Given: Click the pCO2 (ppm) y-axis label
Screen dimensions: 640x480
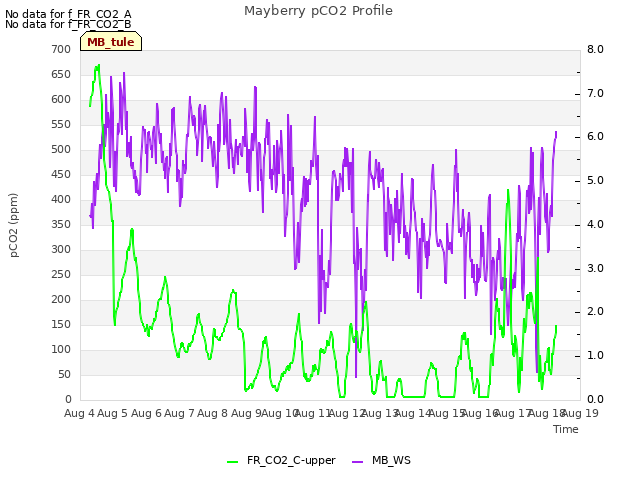Looking at the screenshot, I should click(x=14, y=225).
